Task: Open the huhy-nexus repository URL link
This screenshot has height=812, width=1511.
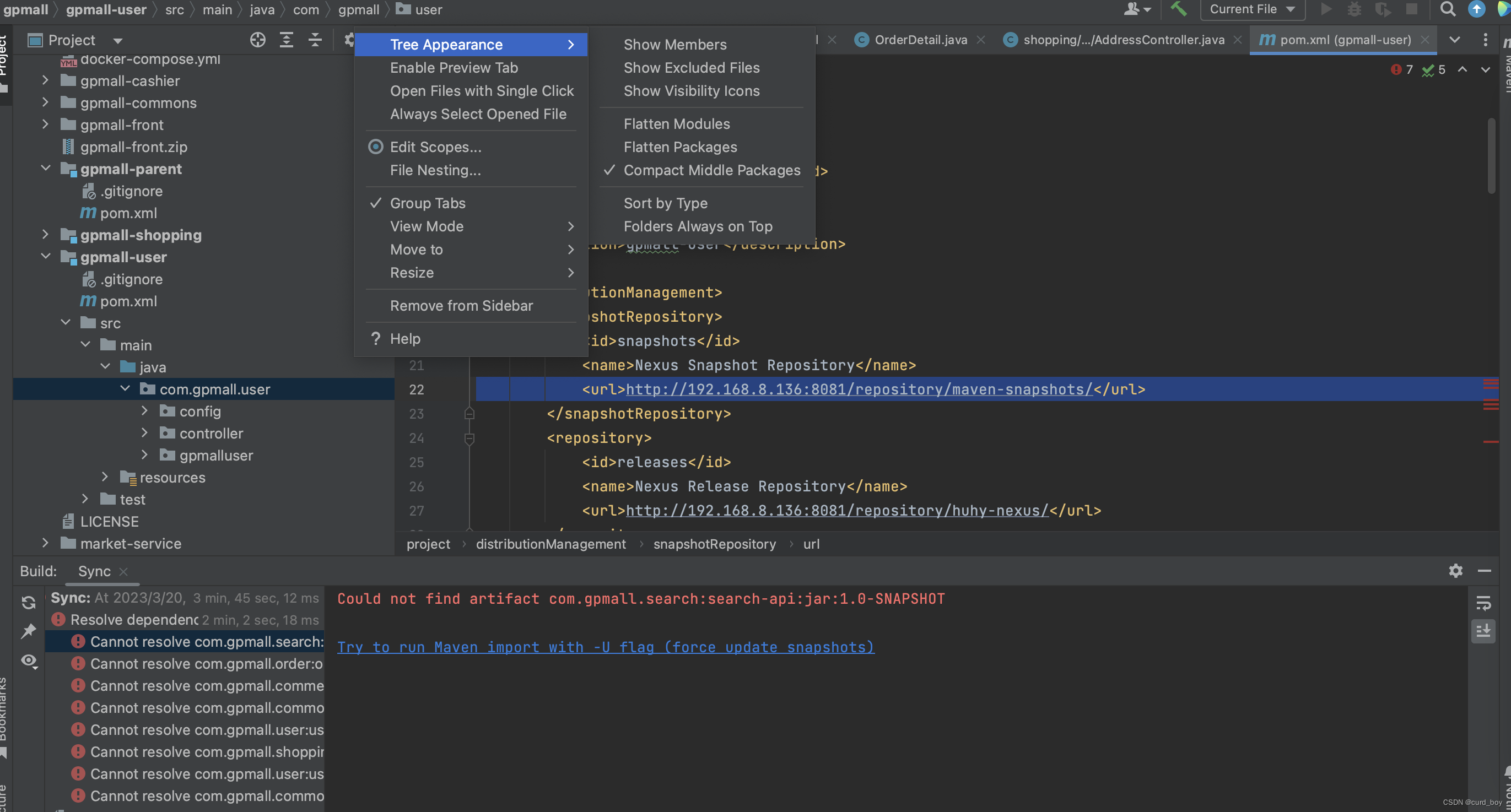Action: [837, 510]
